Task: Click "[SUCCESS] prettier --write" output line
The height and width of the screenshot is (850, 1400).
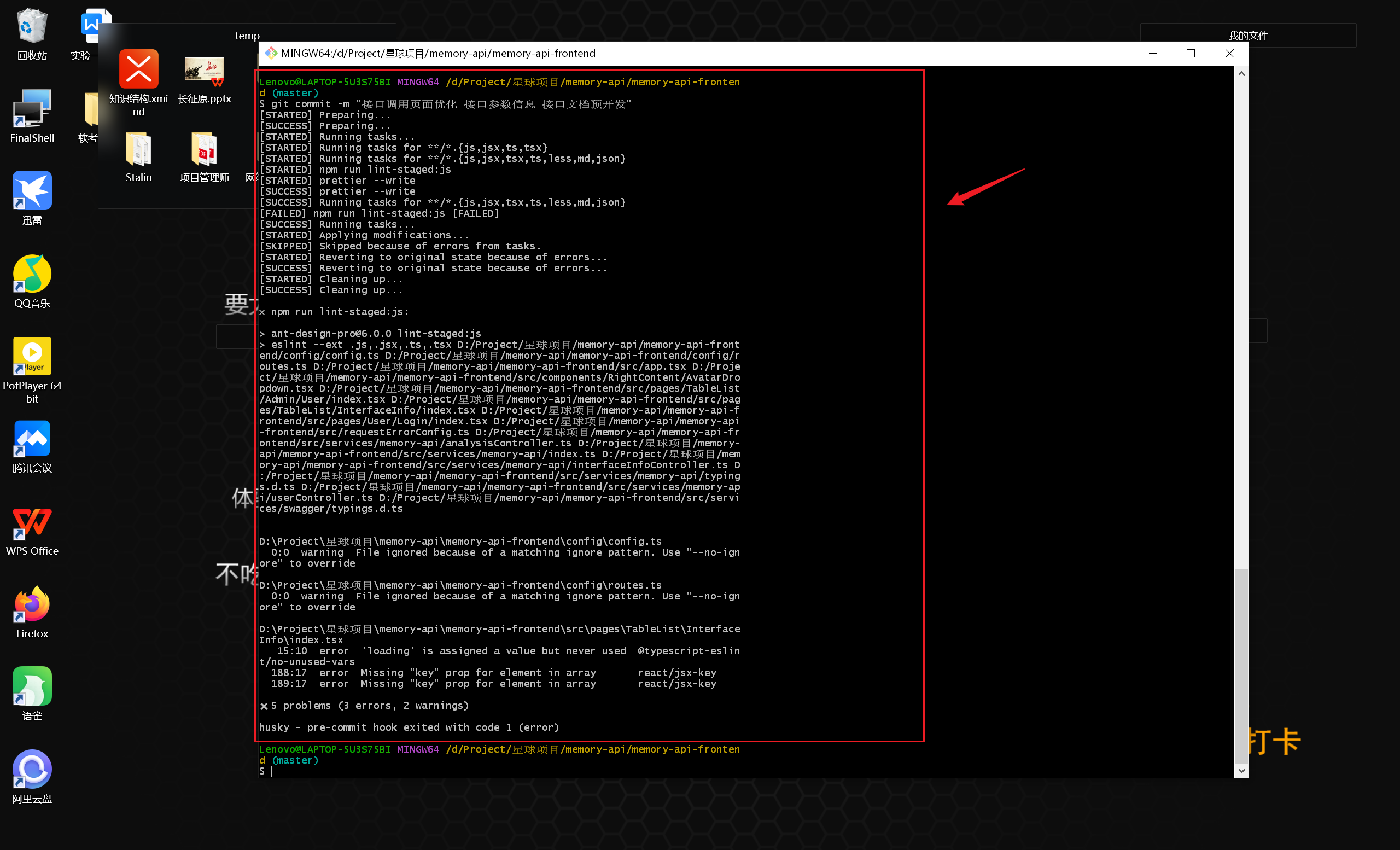Action: [x=337, y=191]
